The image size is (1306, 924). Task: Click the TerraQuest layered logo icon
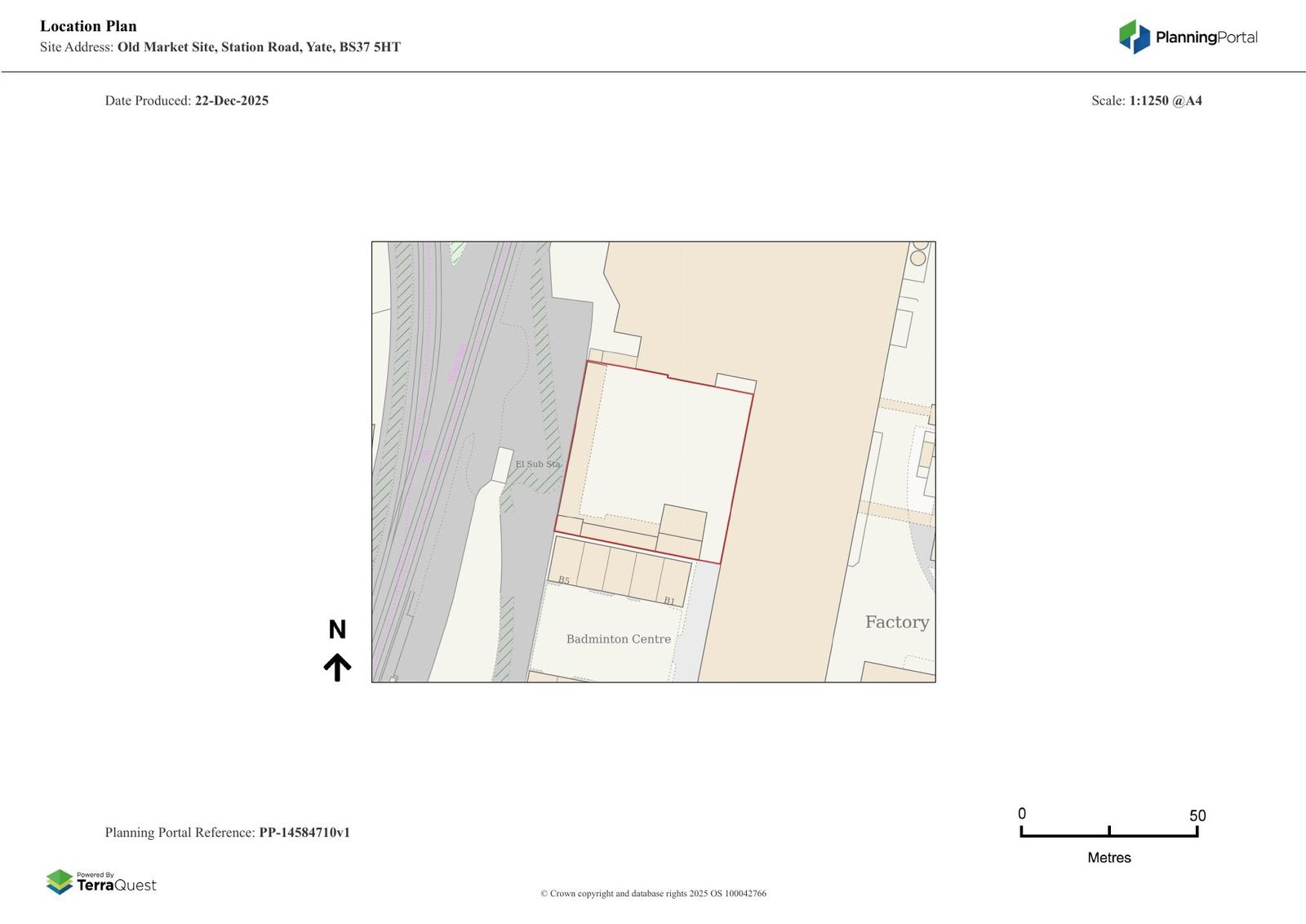pos(60,882)
